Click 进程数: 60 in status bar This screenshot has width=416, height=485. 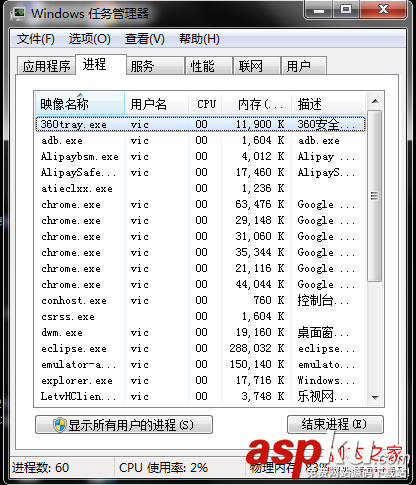[x=40, y=467]
